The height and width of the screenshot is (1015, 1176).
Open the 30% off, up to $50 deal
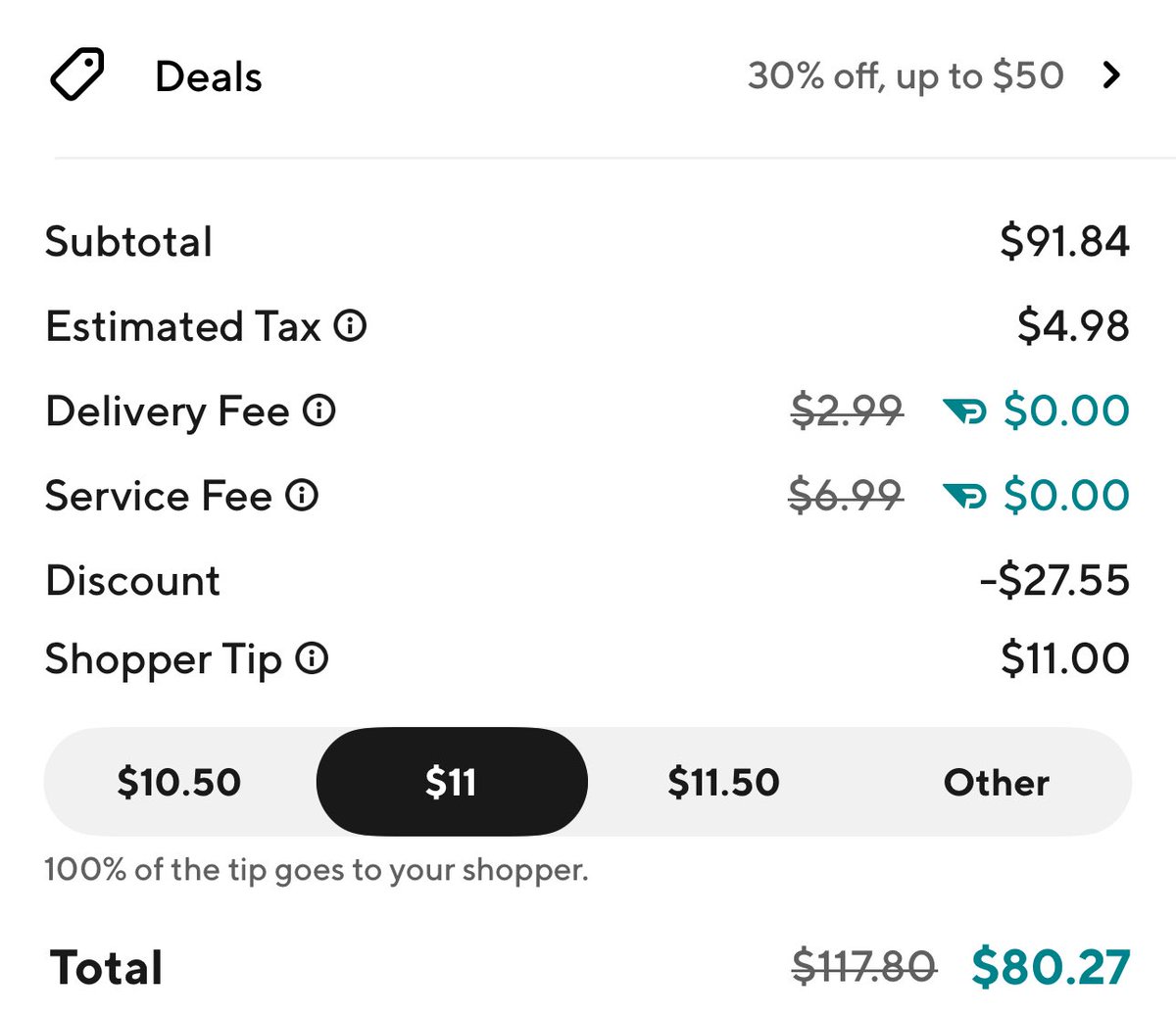(x=906, y=76)
